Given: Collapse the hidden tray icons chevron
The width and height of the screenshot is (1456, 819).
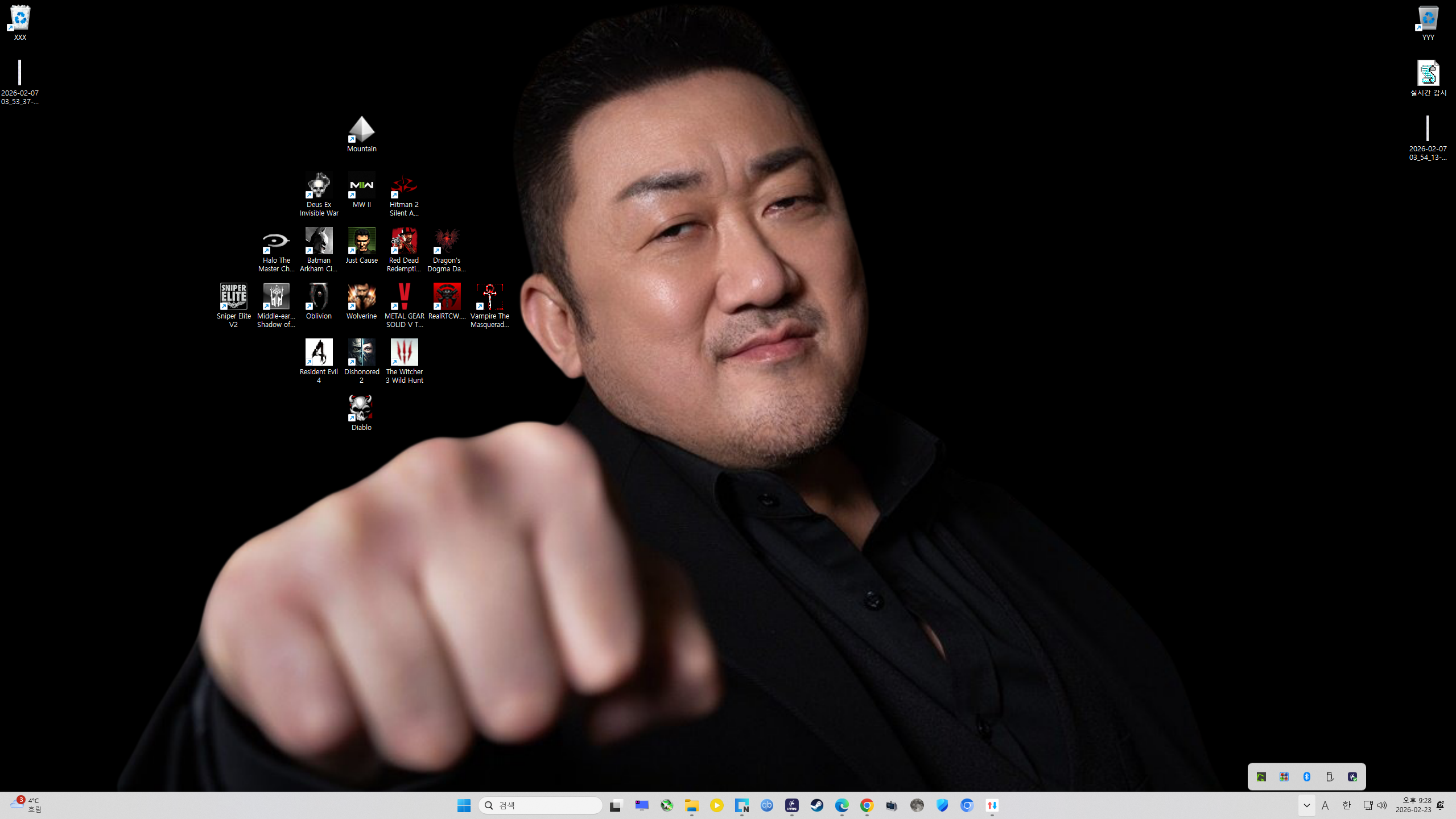Looking at the screenshot, I should pyautogui.click(x=1306, y=805).
